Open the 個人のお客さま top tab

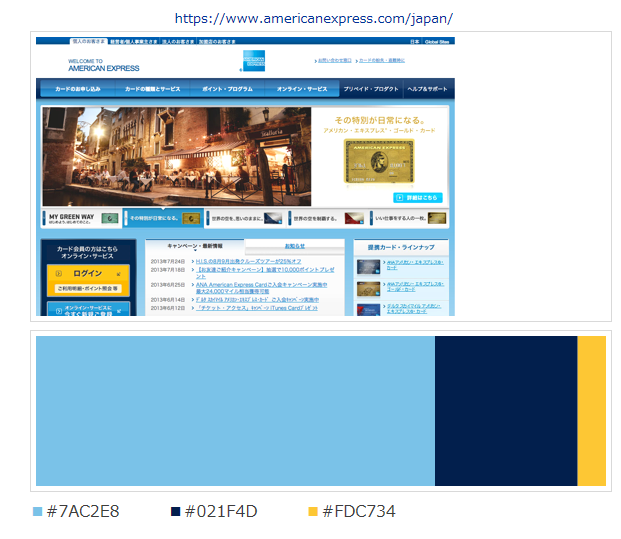(x=89, y=41)
